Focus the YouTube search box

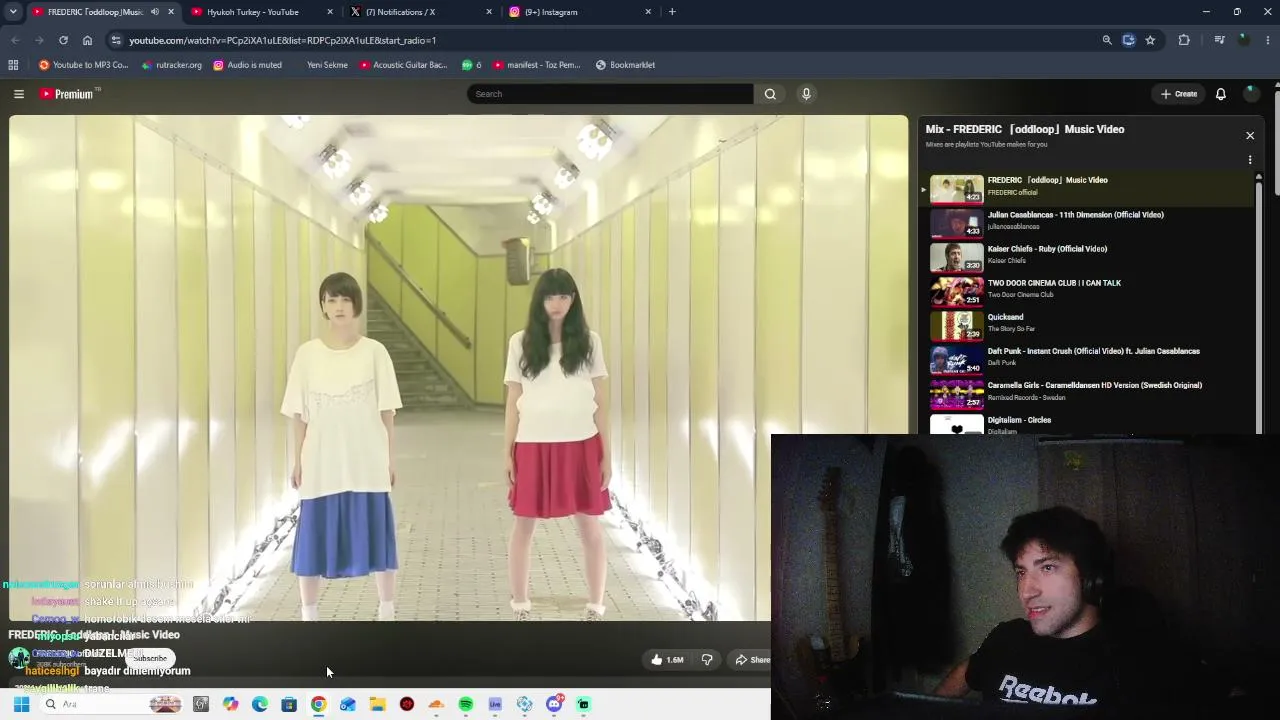[x=610, y=94]
